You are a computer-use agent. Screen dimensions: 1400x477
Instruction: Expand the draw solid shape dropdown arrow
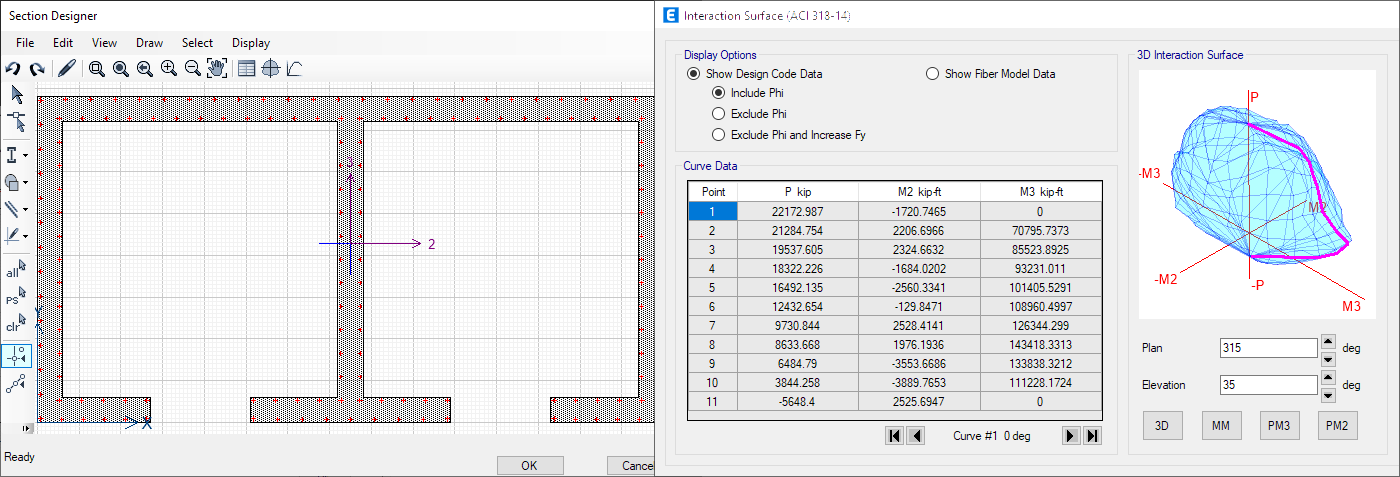click(x=26, y=184)
